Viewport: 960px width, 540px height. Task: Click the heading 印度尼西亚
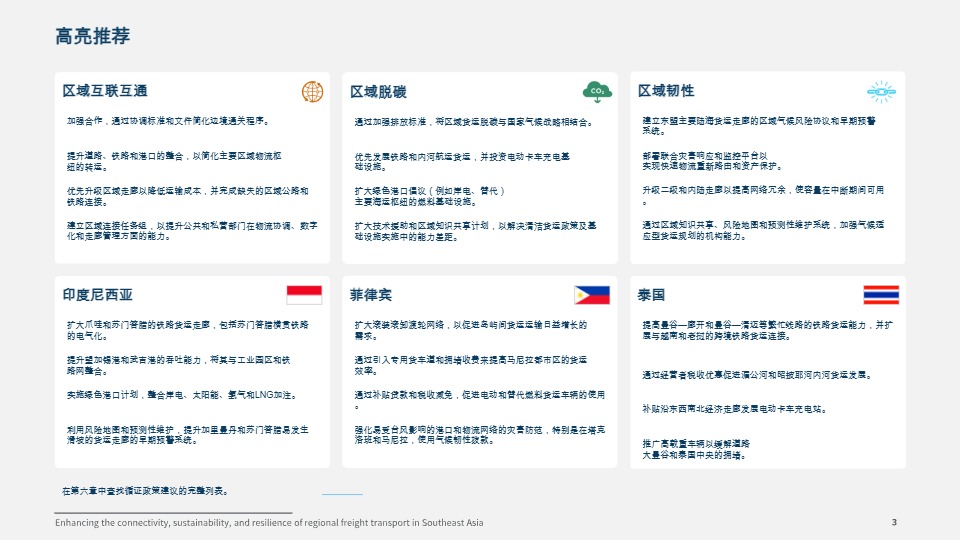[97, 295]
